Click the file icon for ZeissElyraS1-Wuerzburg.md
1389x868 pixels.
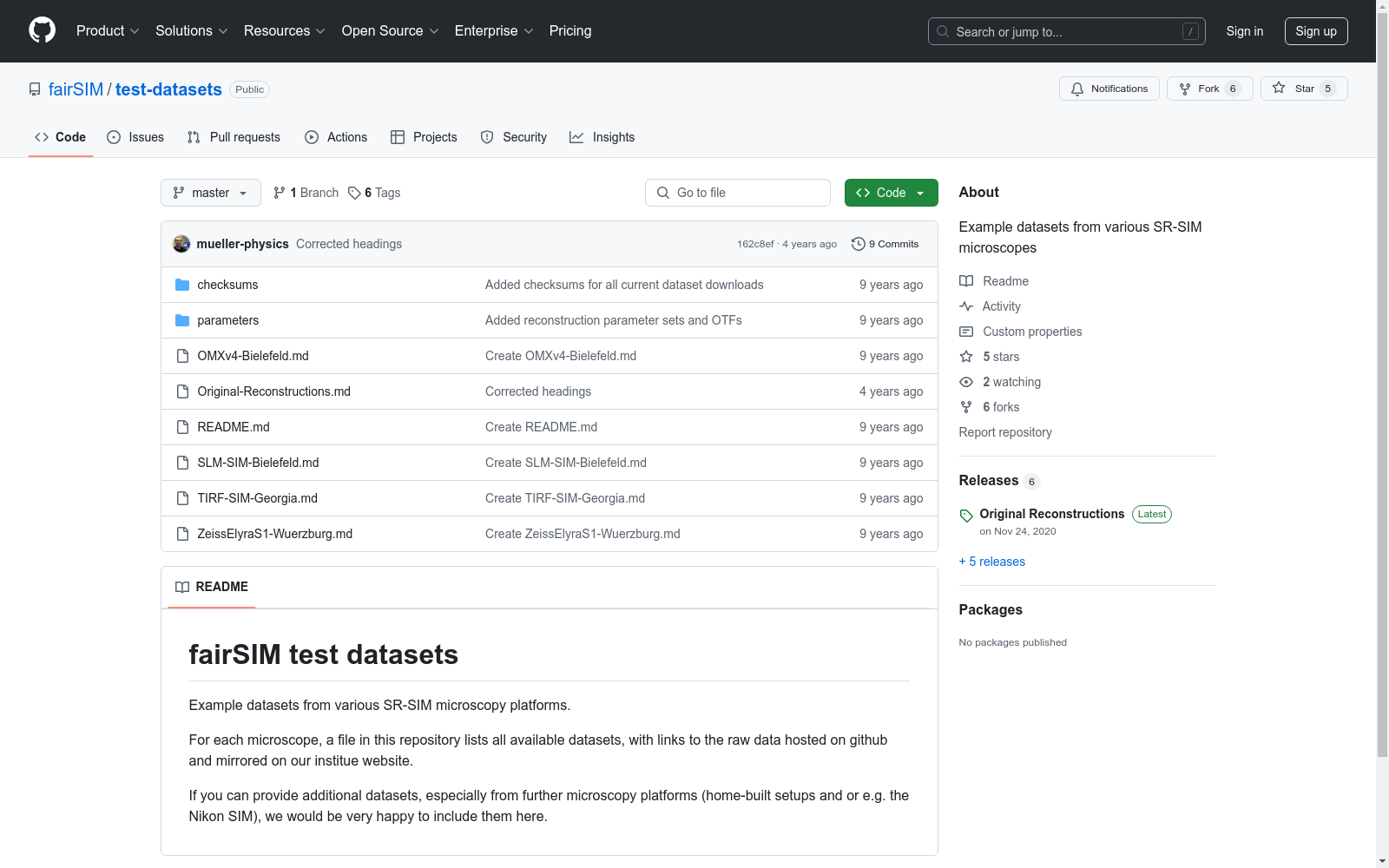coord(182,534)
